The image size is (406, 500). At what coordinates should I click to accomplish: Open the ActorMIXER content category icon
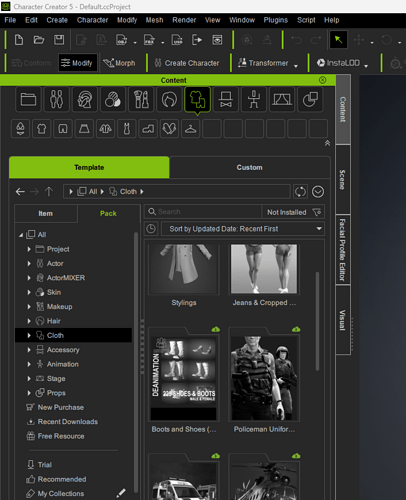tap(85, 99)
